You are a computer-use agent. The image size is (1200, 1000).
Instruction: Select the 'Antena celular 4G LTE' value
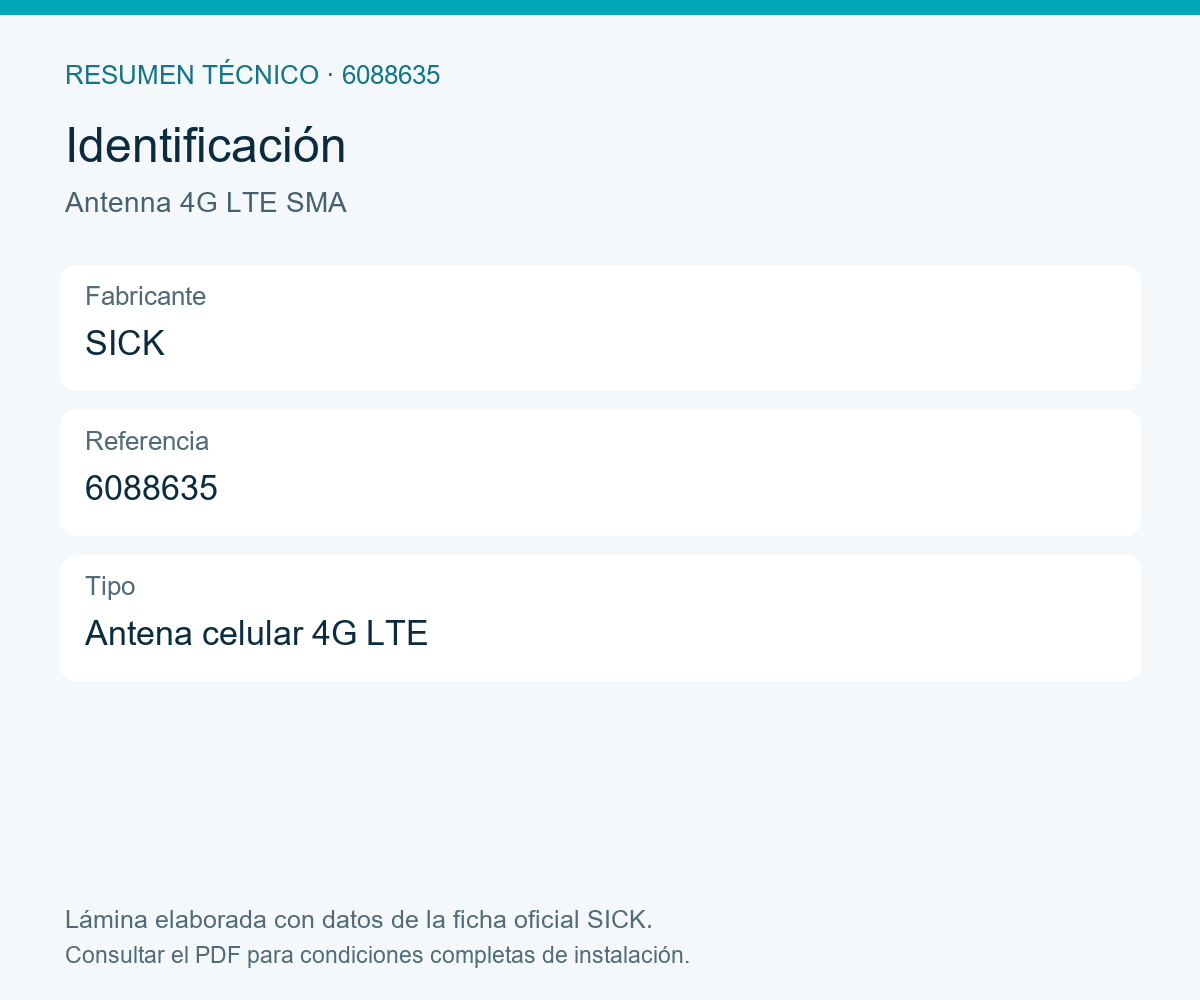click(256, 633)
